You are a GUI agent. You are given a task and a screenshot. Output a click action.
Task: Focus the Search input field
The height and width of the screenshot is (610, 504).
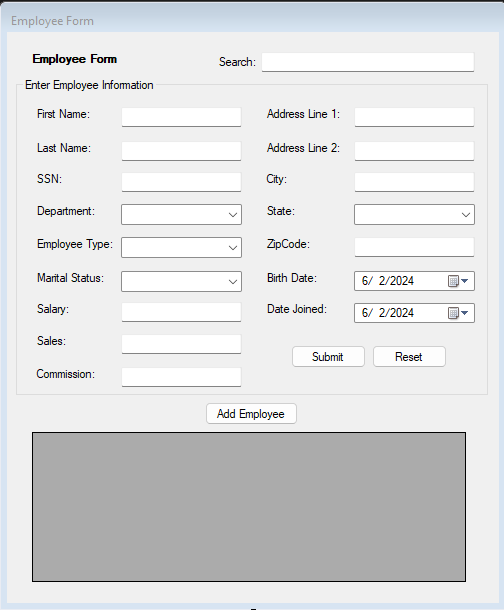(368, 62)
